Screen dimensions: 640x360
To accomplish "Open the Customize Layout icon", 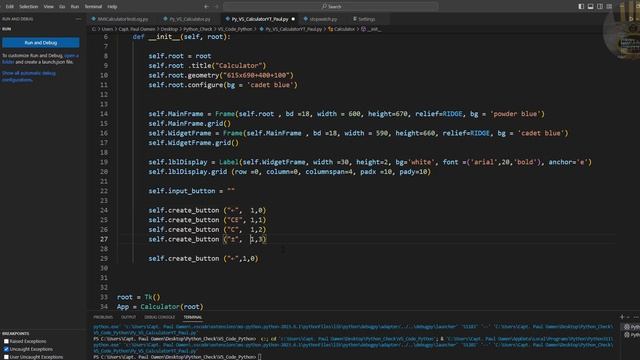I will click(x=609, y=7).
